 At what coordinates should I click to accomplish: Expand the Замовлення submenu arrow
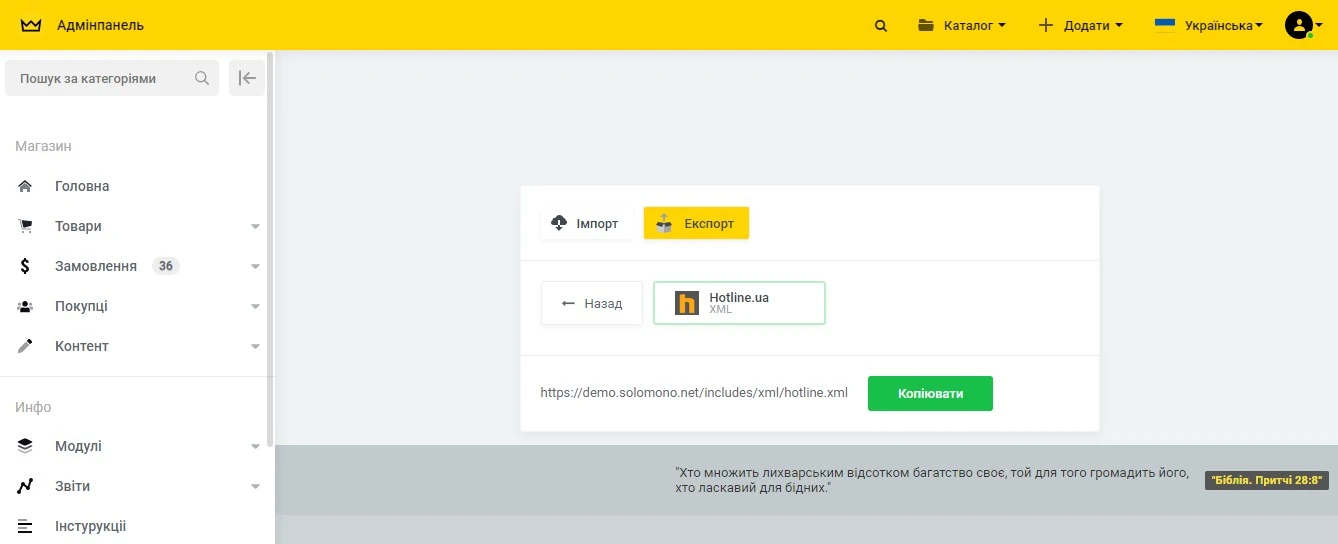[255, 267]
